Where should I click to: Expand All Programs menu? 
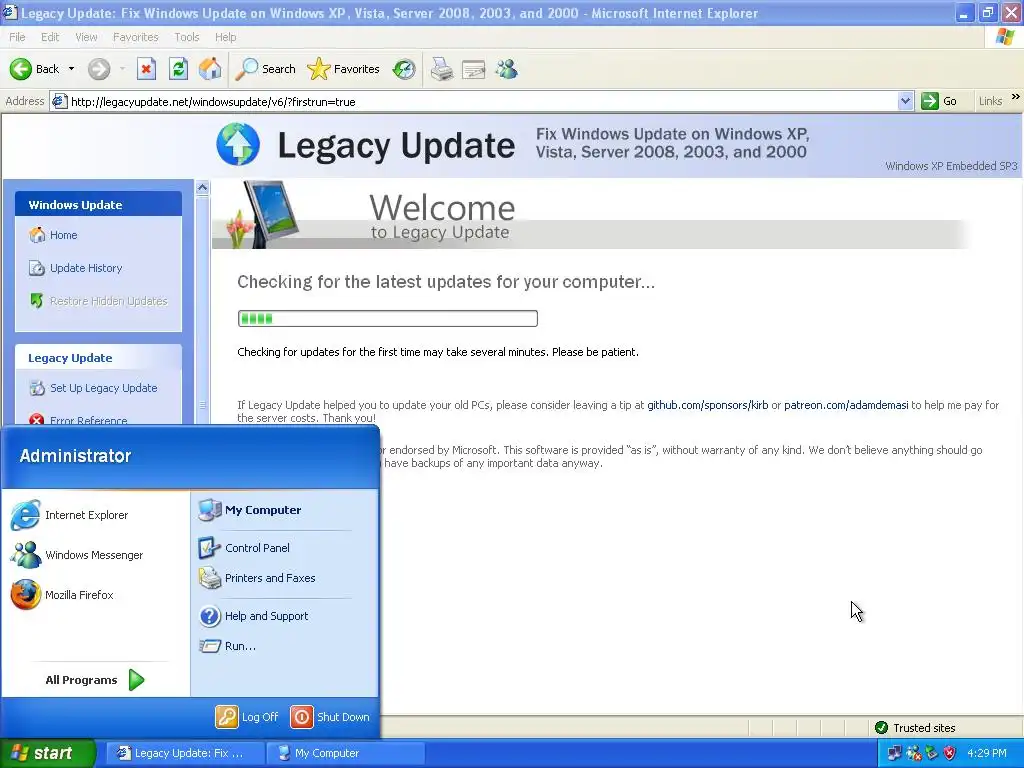point(95,680)
